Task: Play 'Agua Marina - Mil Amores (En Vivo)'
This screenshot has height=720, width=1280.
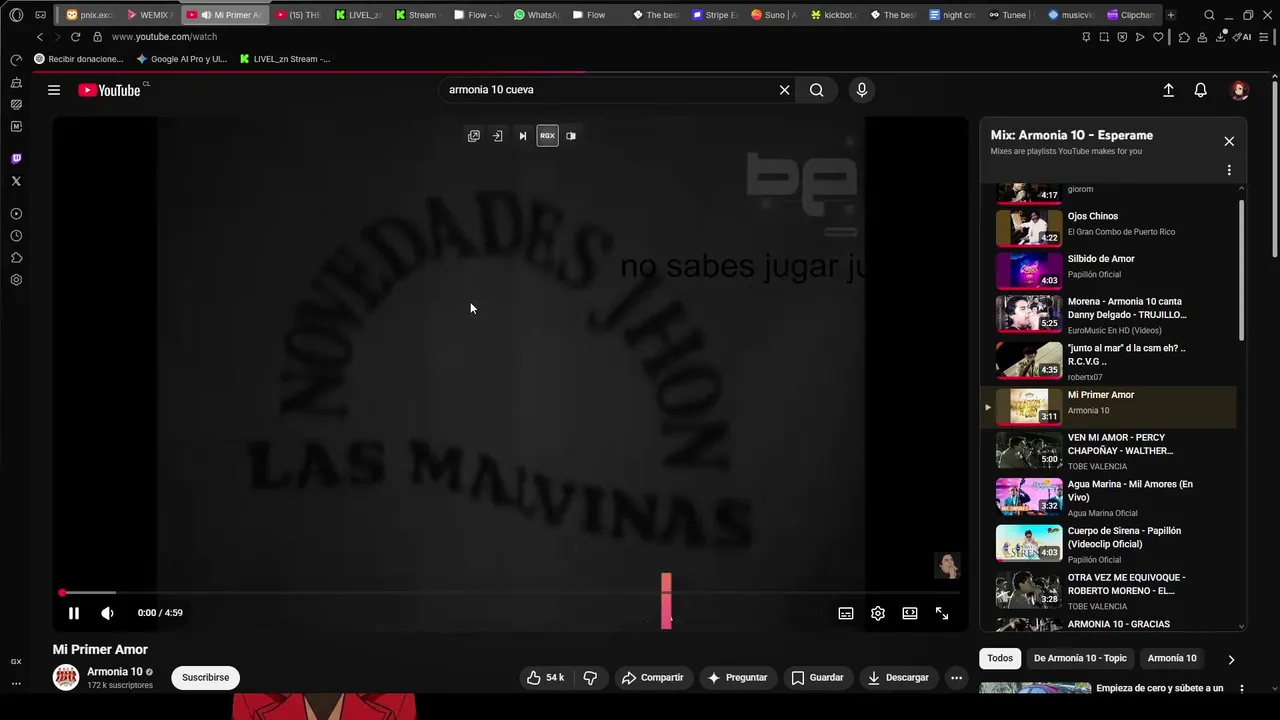Action: (x=1108, y=497)
